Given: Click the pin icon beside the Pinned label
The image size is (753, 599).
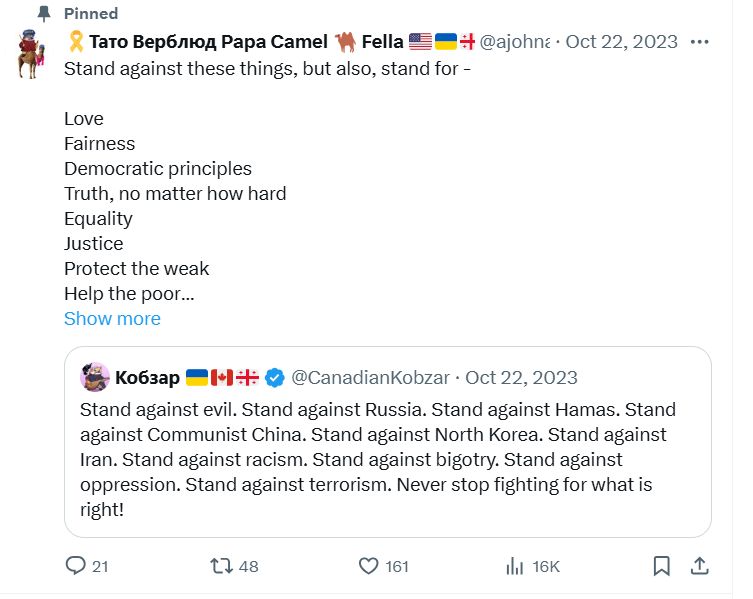Looking at the screenshot, I should point(43,14).
